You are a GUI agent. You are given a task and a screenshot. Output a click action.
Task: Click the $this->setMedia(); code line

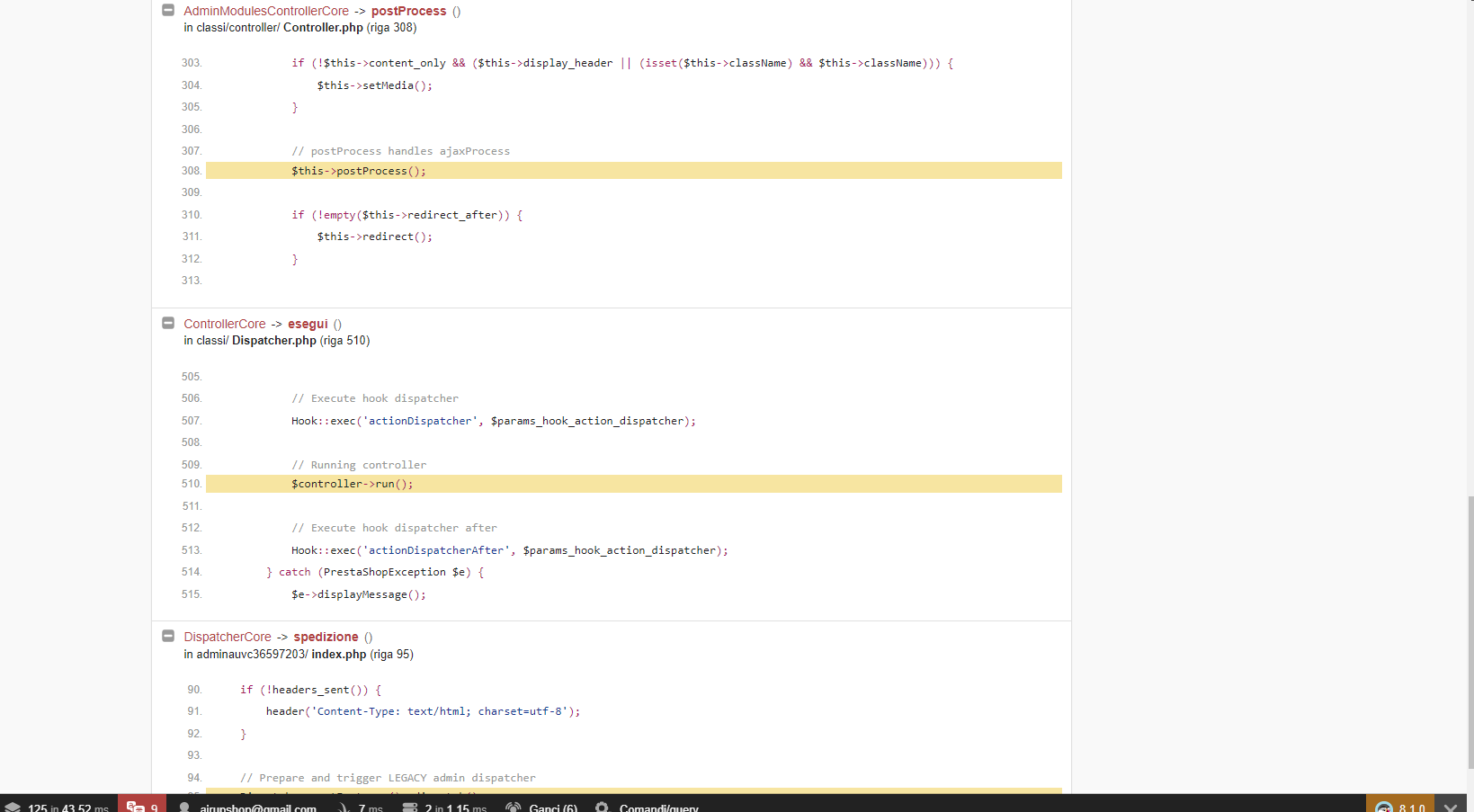[x=374, y=85]
